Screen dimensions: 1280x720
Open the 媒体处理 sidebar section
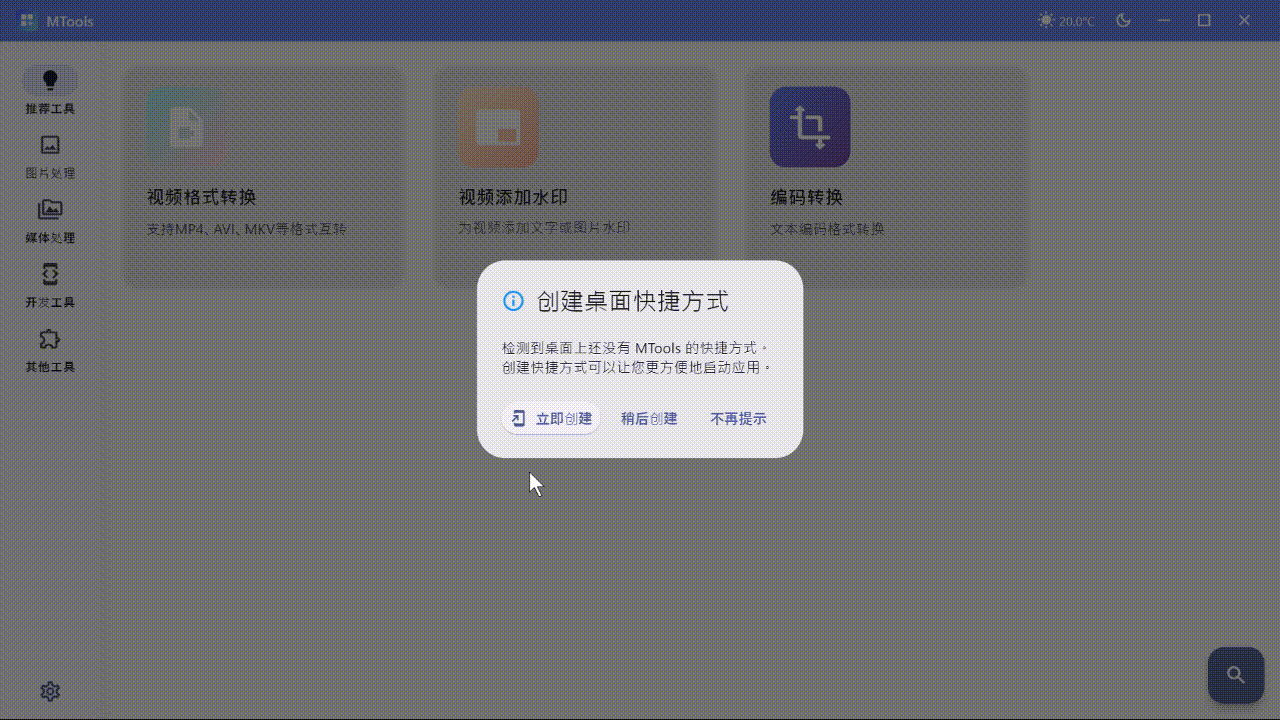pyautogui.click(x=50, y=221)
